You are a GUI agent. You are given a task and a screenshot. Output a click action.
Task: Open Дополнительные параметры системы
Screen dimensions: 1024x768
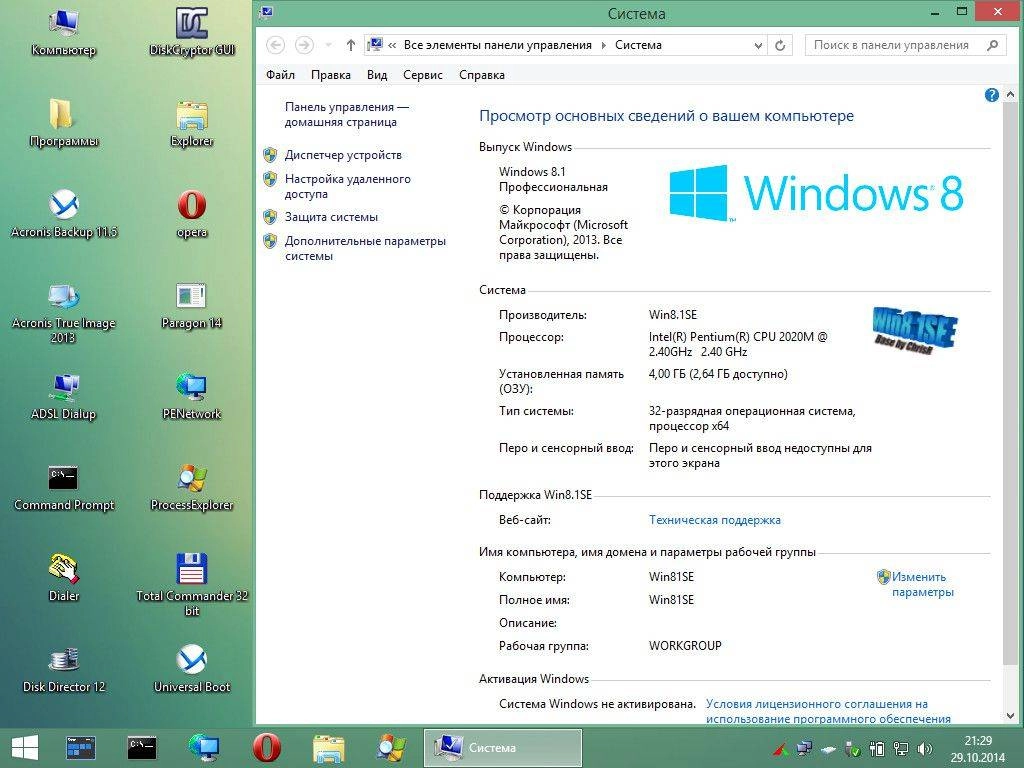[x=365, y=248]
